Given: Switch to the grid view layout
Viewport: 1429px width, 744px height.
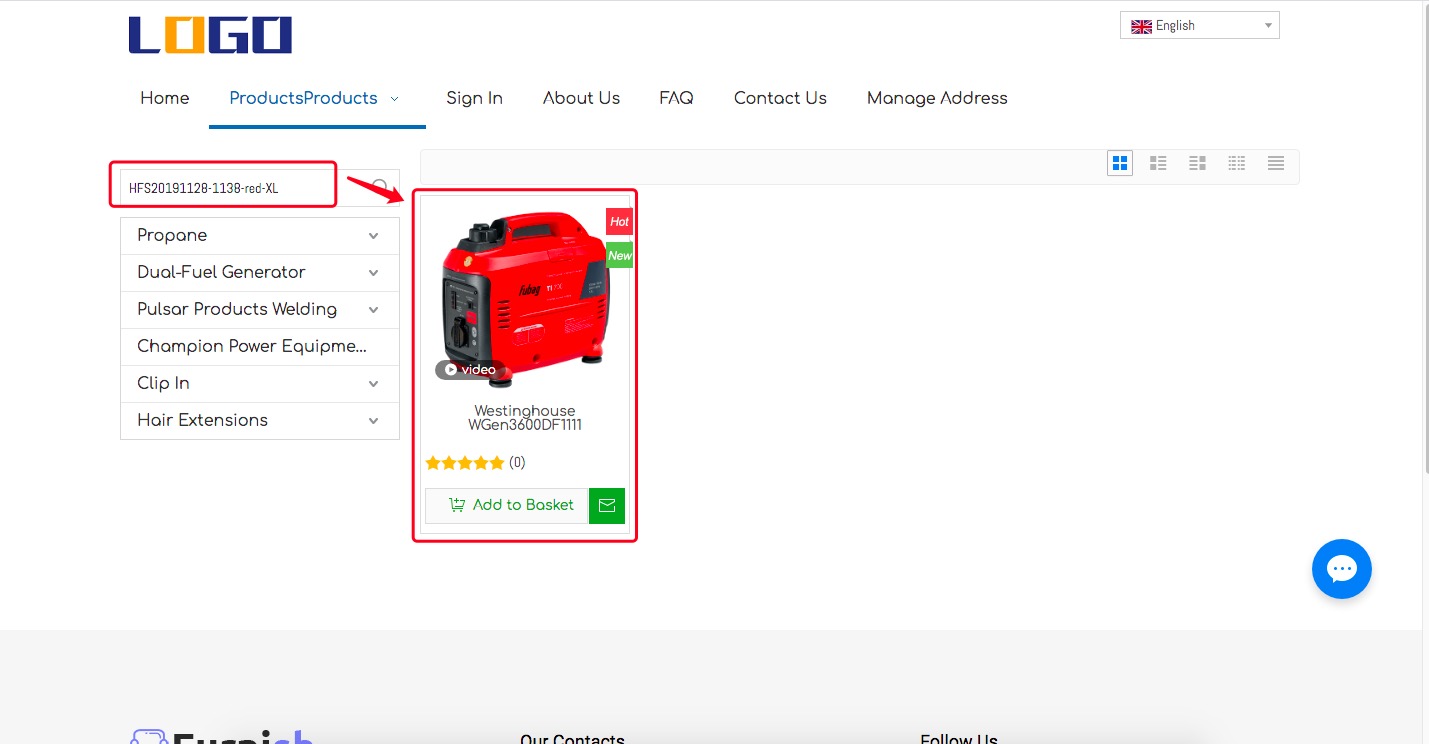Looking at the screenshot, I should pos(1119,163).
